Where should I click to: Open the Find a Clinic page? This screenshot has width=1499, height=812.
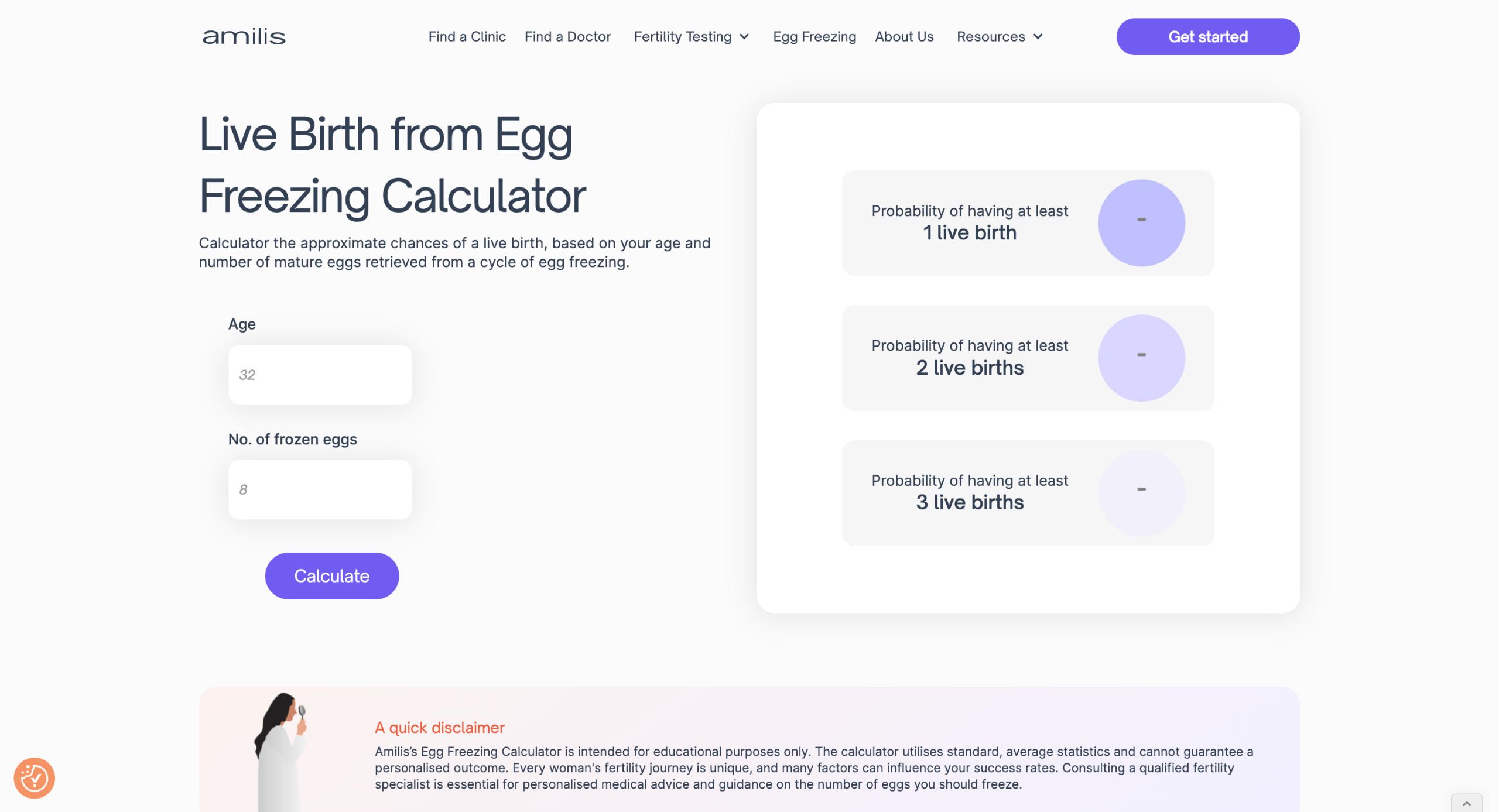(467, 36)
